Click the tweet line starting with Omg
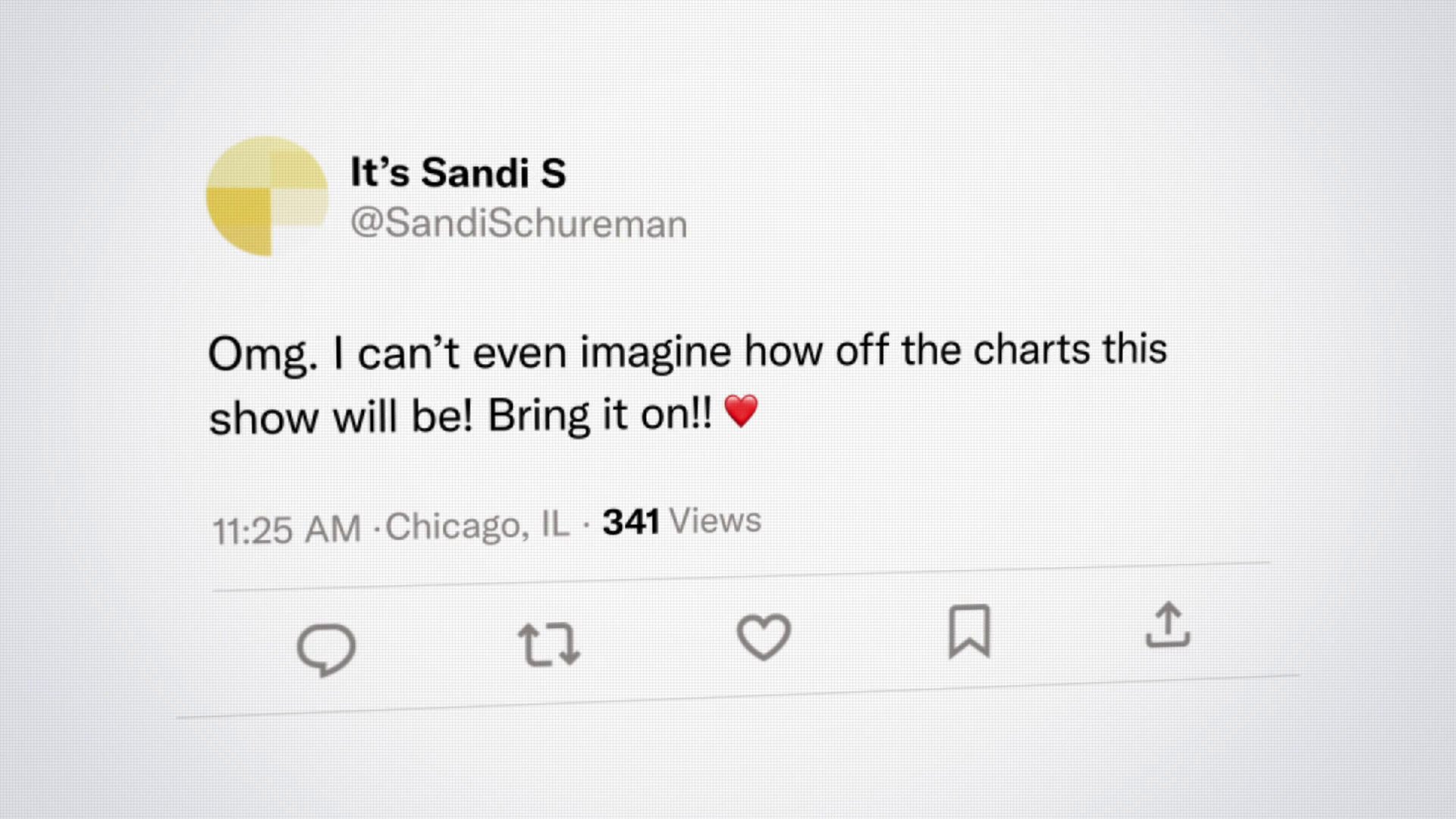 (x=687, y=353)
